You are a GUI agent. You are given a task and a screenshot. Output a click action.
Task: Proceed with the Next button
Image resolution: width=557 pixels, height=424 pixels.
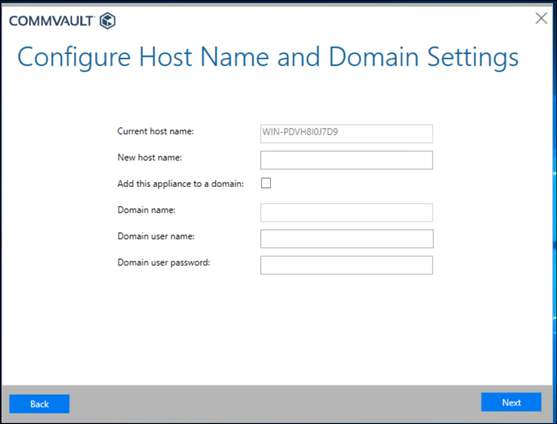[x=511, y=402]
